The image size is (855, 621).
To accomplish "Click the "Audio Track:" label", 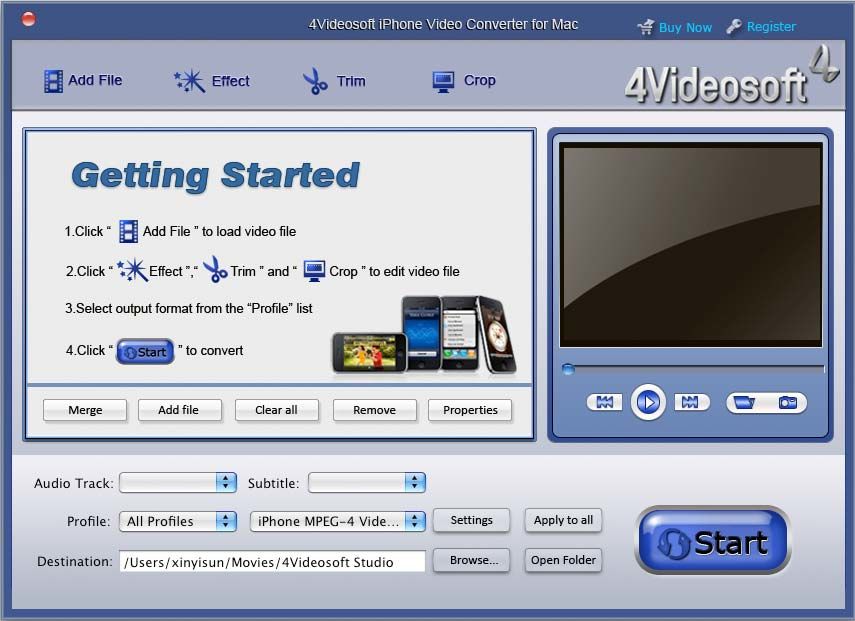I will coord(74,483).
